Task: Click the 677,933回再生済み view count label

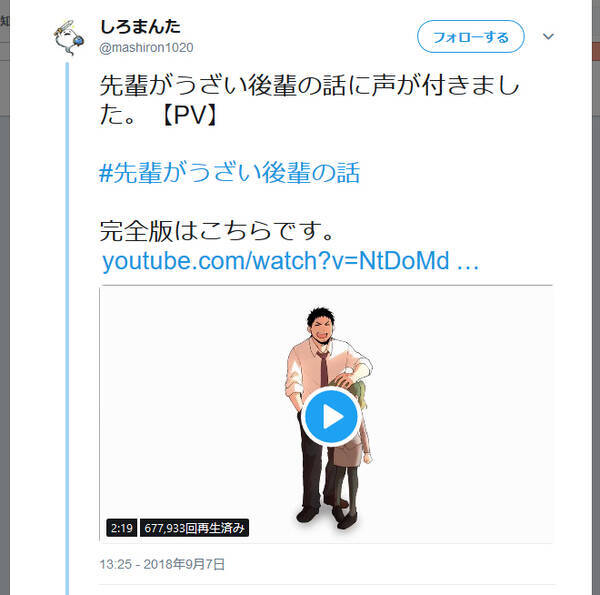Action: coord(194,528)
